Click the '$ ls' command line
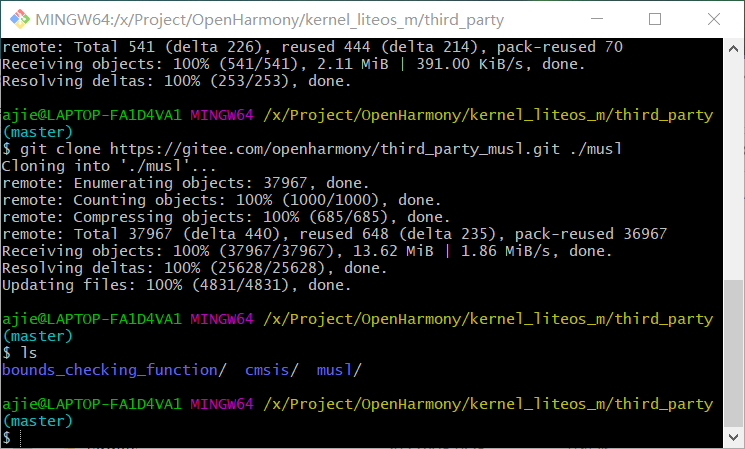 [19, 353]
